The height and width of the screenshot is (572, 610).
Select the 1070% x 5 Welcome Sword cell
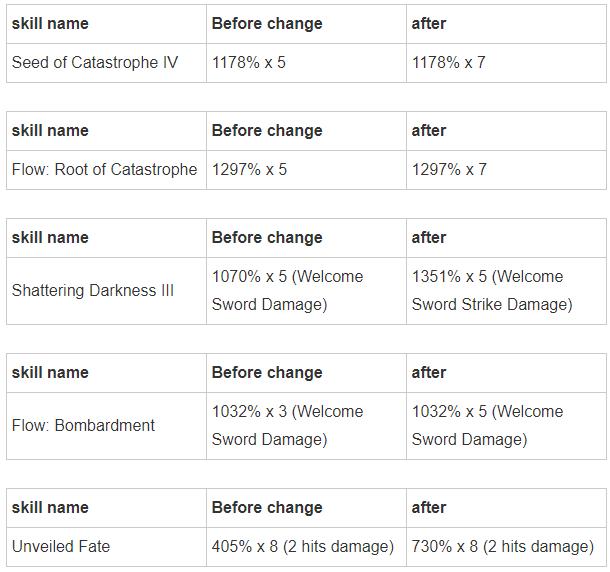pos(288,290)
